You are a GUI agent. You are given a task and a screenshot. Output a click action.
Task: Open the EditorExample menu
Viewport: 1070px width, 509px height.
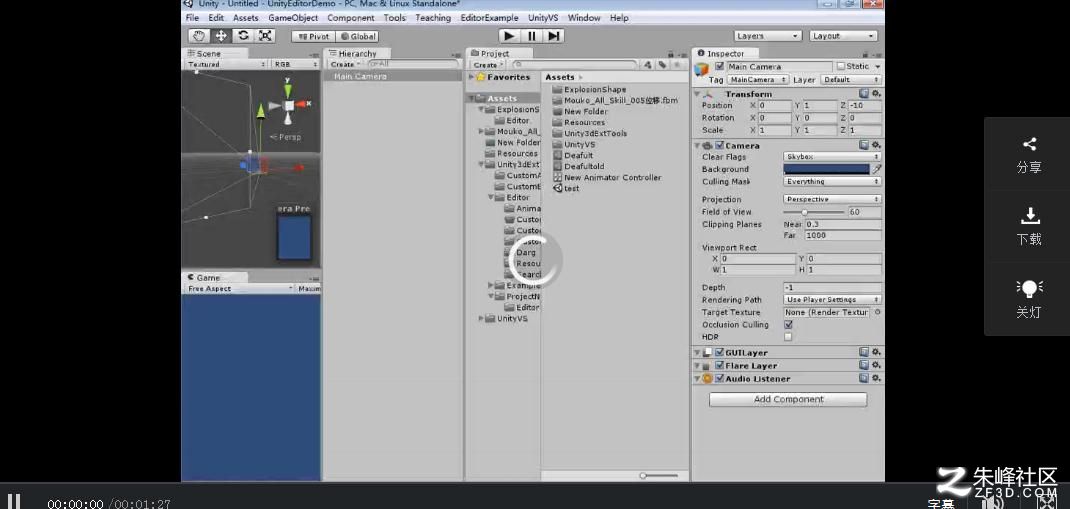click(x=489, y=18)
